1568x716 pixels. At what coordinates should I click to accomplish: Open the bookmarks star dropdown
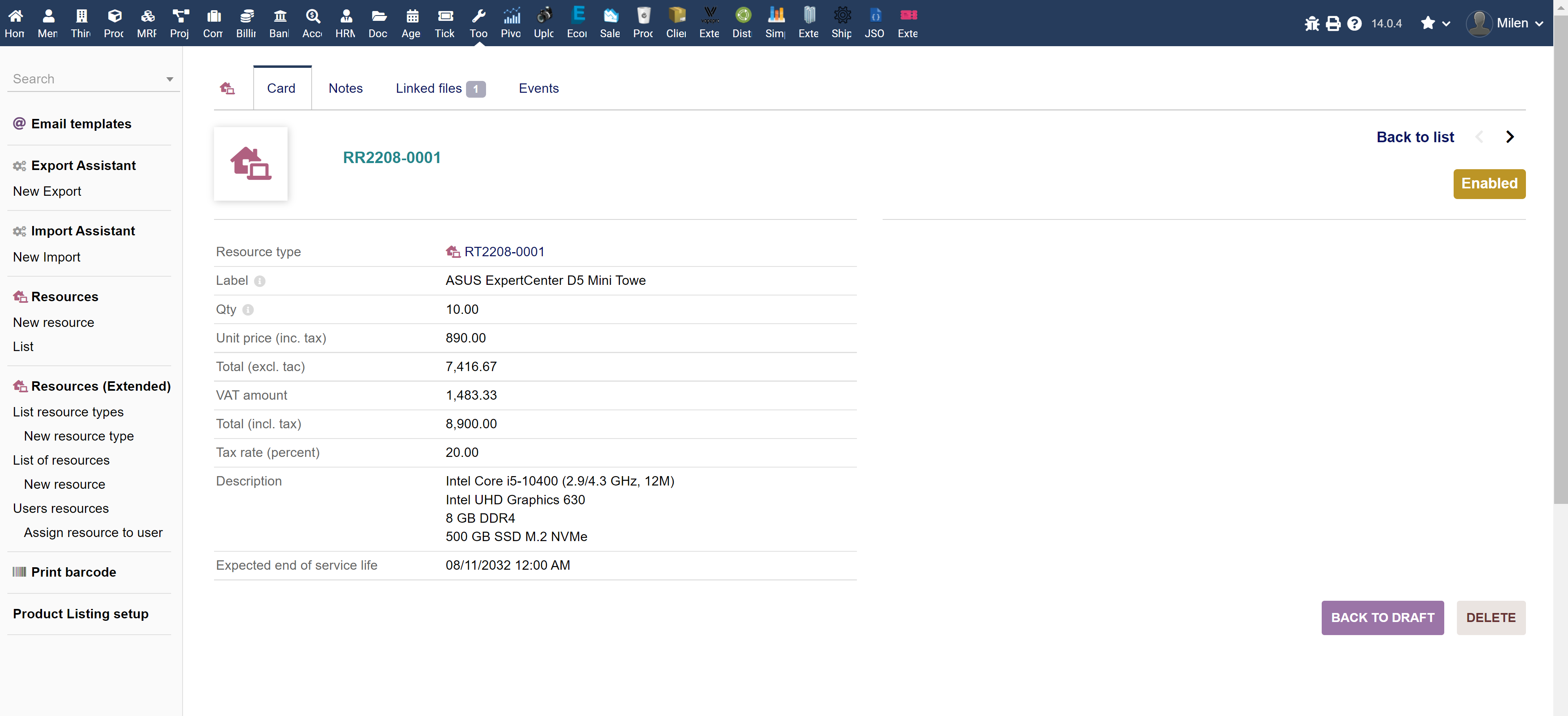(1435, 23)
